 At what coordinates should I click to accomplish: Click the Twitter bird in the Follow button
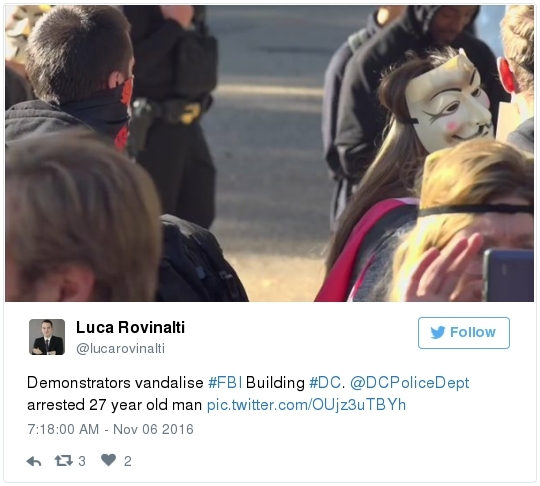438,332
